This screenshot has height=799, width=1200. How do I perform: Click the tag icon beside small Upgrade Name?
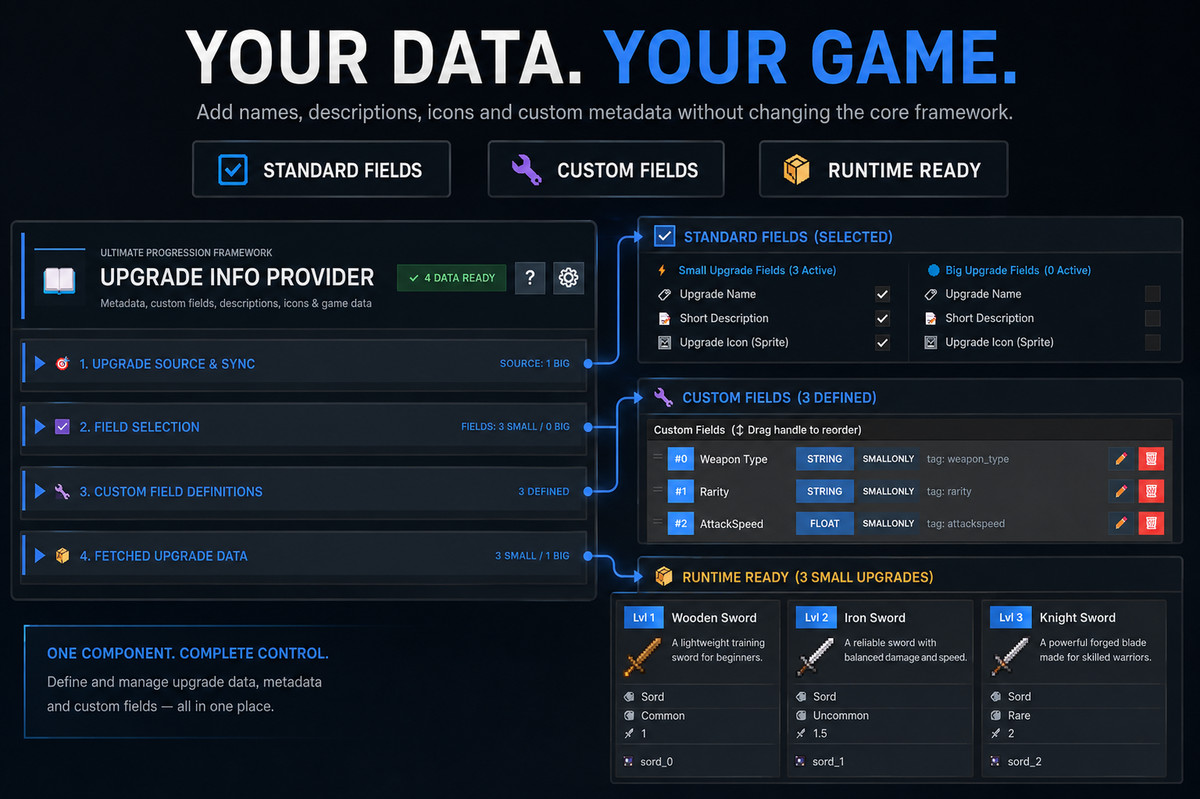coord(664,295)
